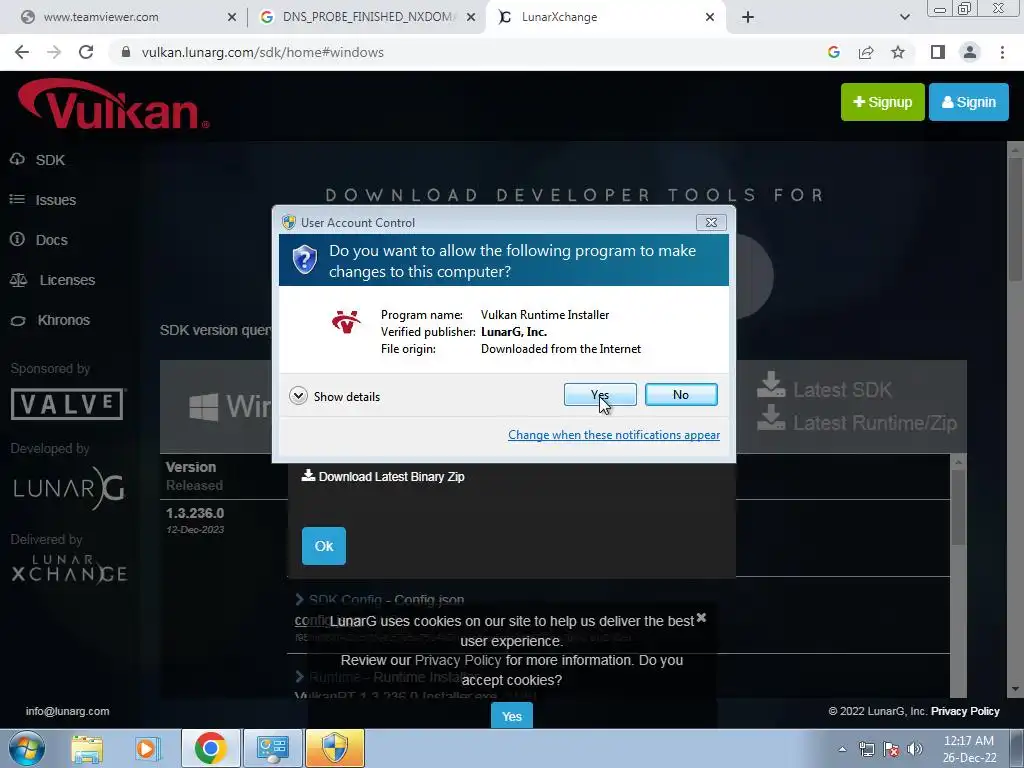This screenshot has height=768, width=1024.
Task: Switch to DNS_PROBE_FINISHED_NXDOMAIN tab
Action: click(x=368, y=17)
